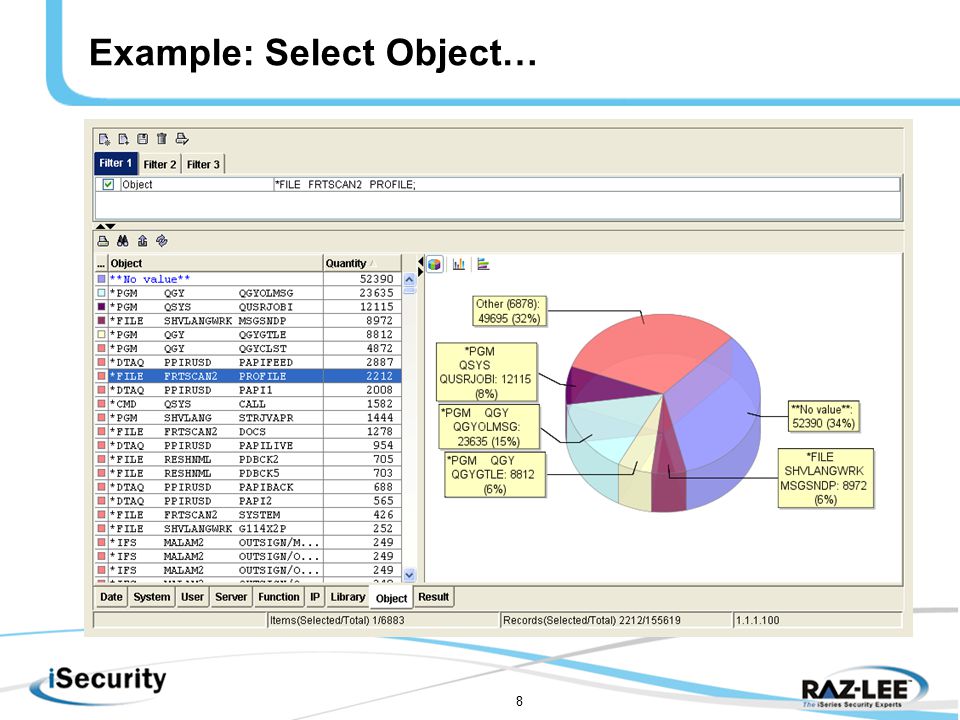Viewport: 960px width, 720px height.
Task: Select the highlighted '*FILE FRTSCAN2 PROFILE' row
Action: [248, 376]
